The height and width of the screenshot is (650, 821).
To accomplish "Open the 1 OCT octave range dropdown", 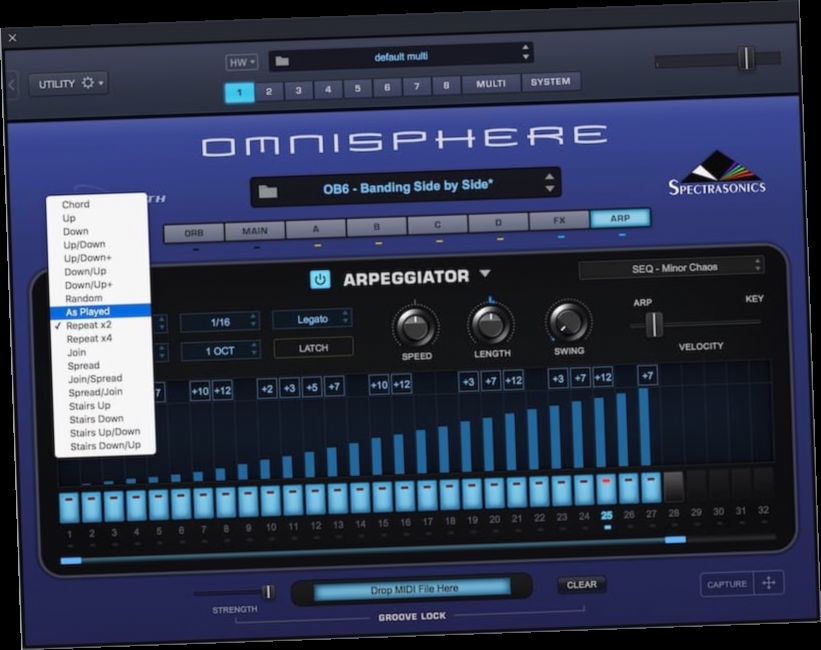I will point(220,350).
